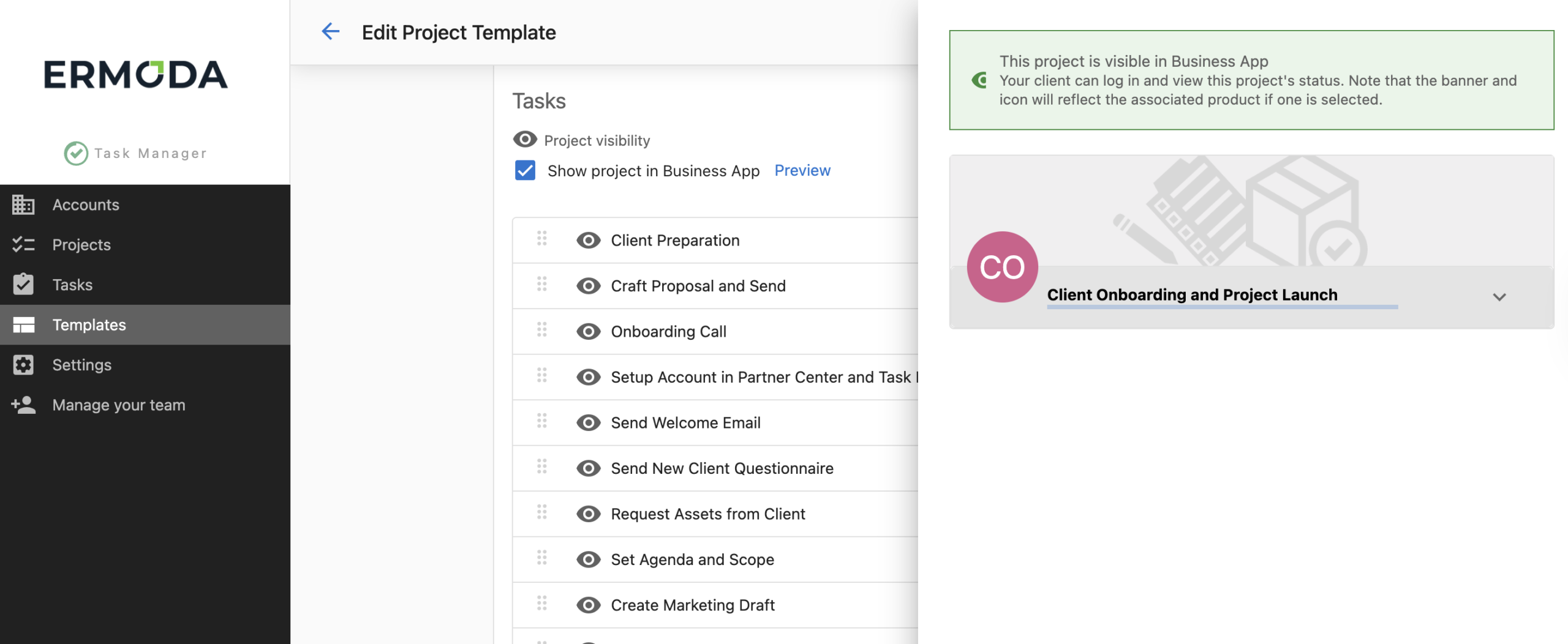
Task: Open the Templates menu item
Action: pyautogui.click(x=89, y=325)
